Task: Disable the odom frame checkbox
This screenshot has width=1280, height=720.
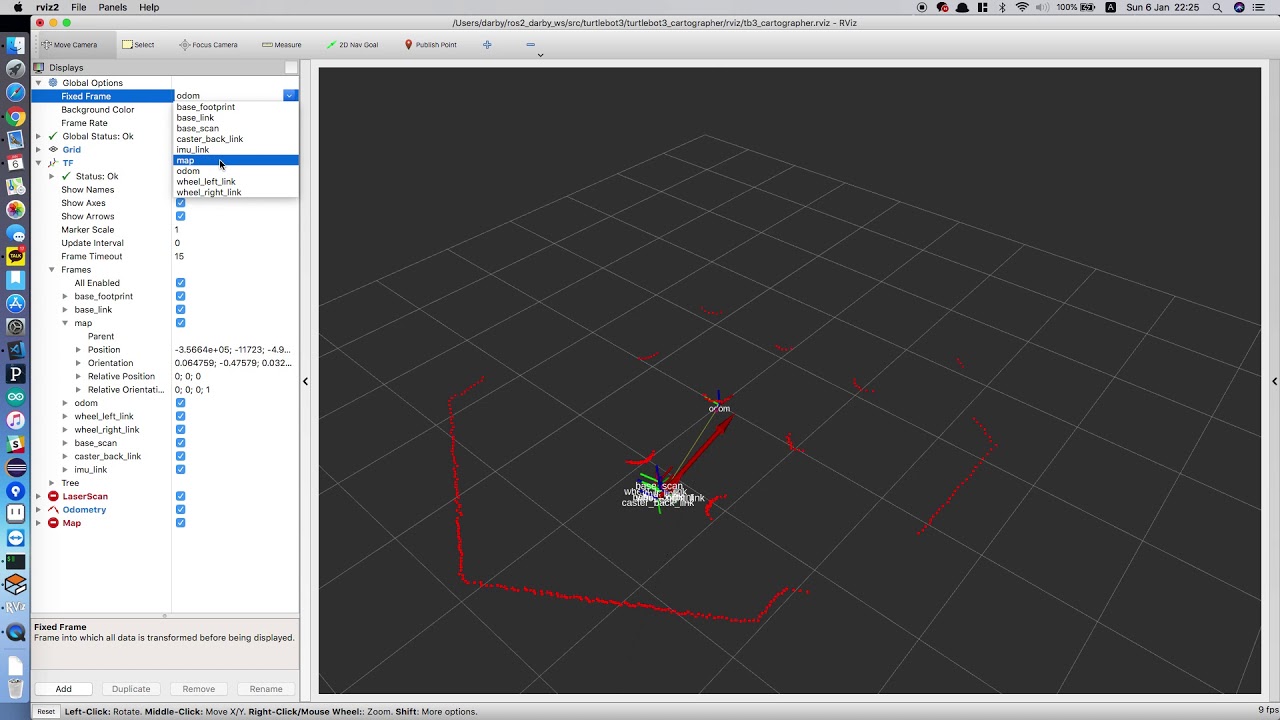Action: click(180, 403)
